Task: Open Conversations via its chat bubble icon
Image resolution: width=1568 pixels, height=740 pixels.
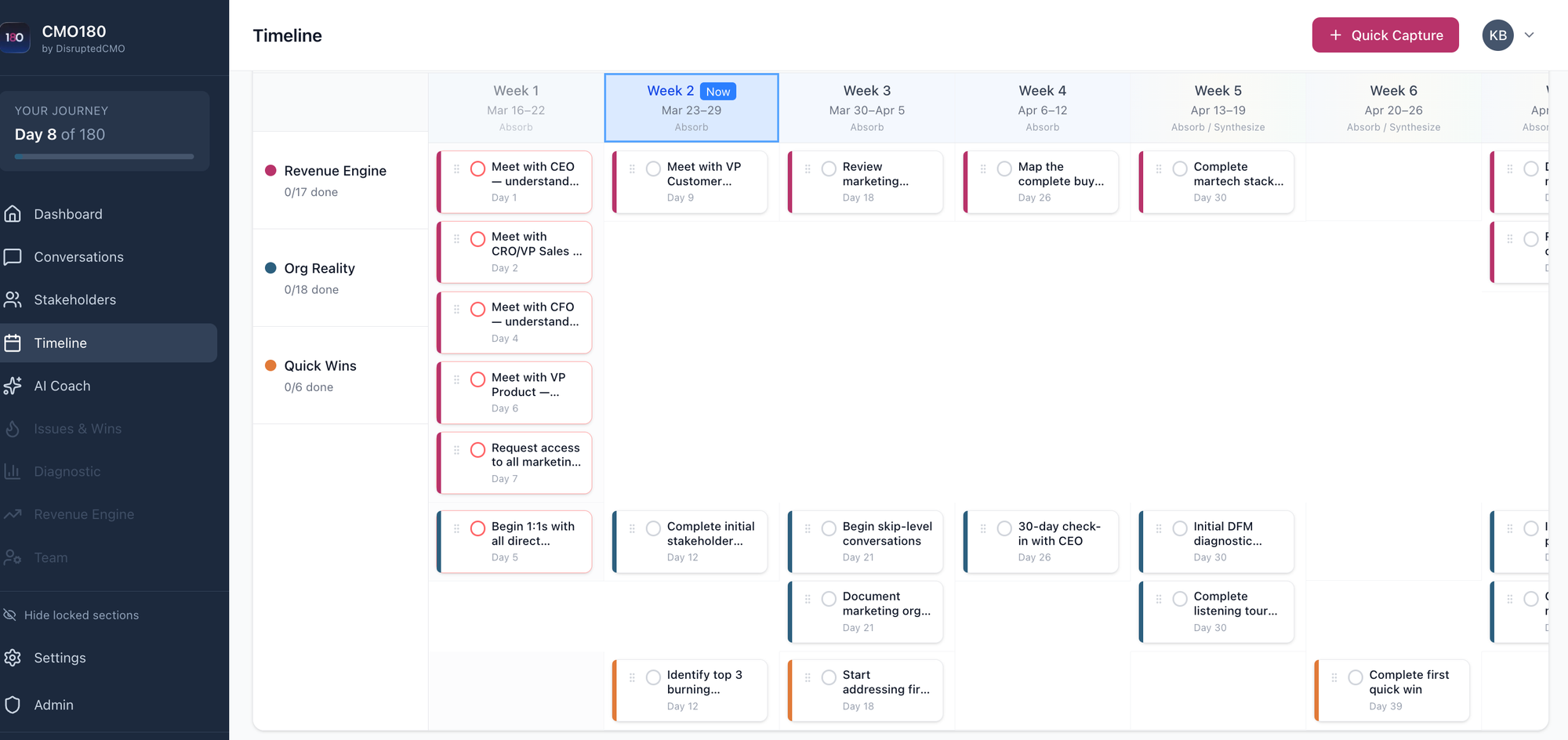Action: tap(13, 257)
